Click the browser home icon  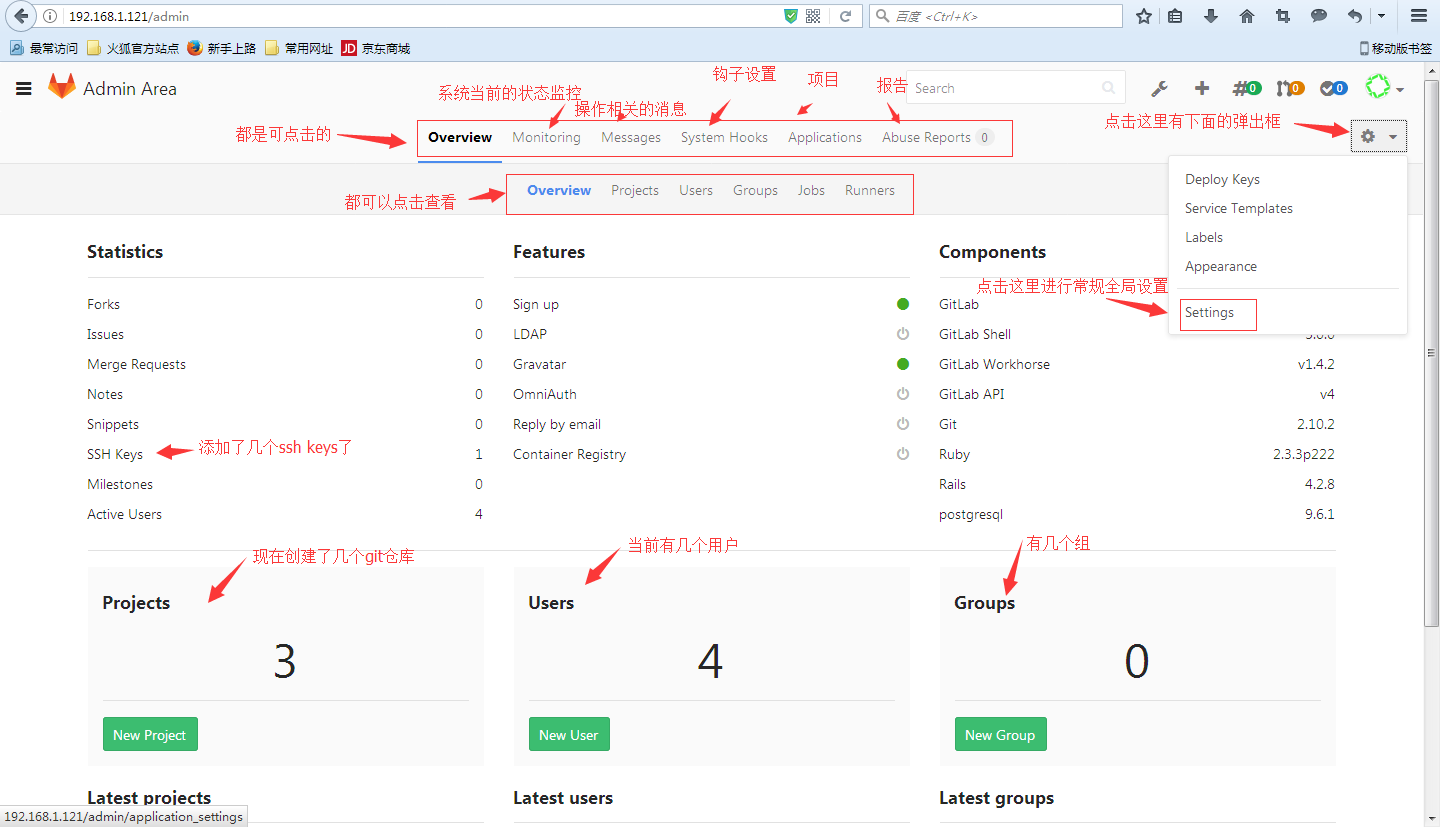1247,16
